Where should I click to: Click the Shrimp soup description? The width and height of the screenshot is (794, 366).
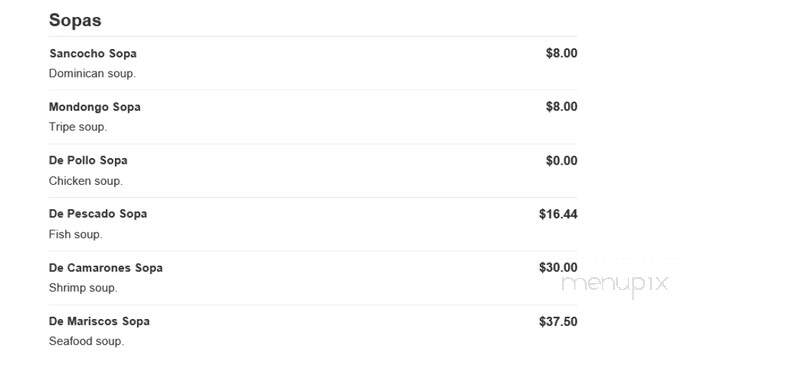83,288
